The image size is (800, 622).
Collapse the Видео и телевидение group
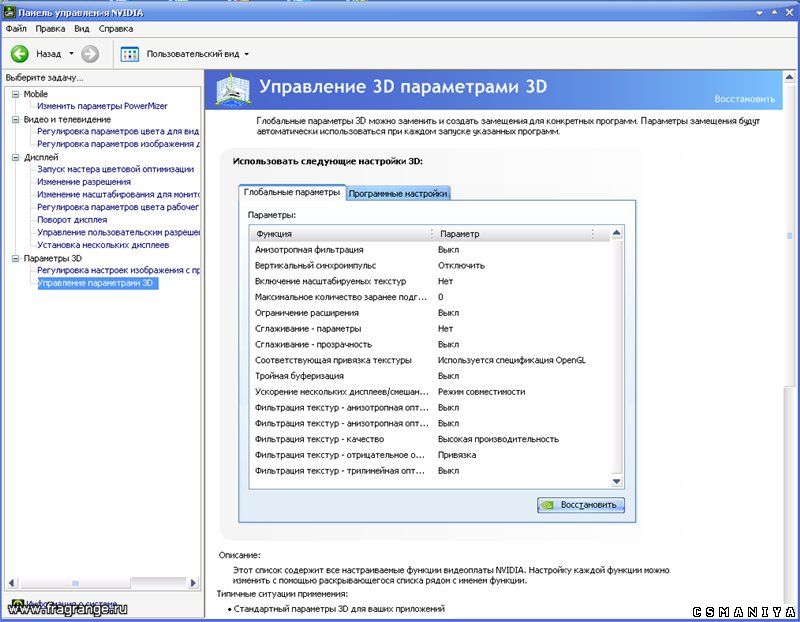pyautogui.click(x=15, y=119)
